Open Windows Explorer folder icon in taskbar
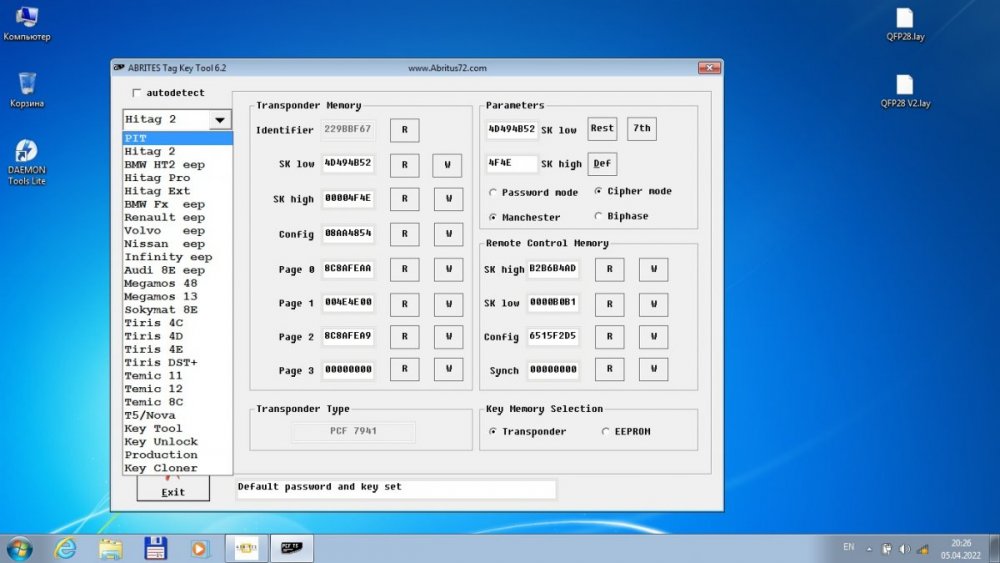This screenshot has height=563, width=1000. (110, 548)
